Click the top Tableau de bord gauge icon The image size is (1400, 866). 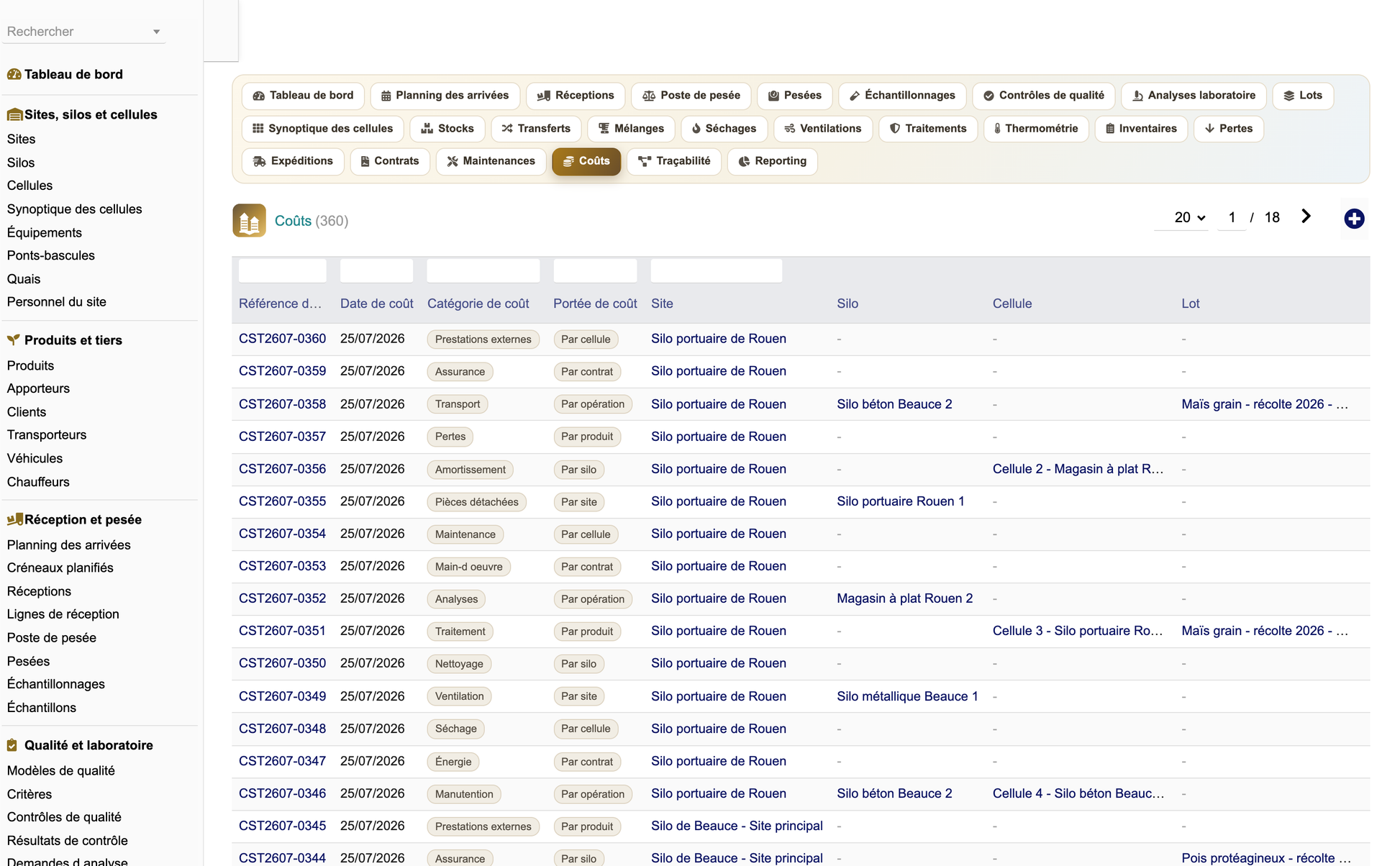(258, 96)
